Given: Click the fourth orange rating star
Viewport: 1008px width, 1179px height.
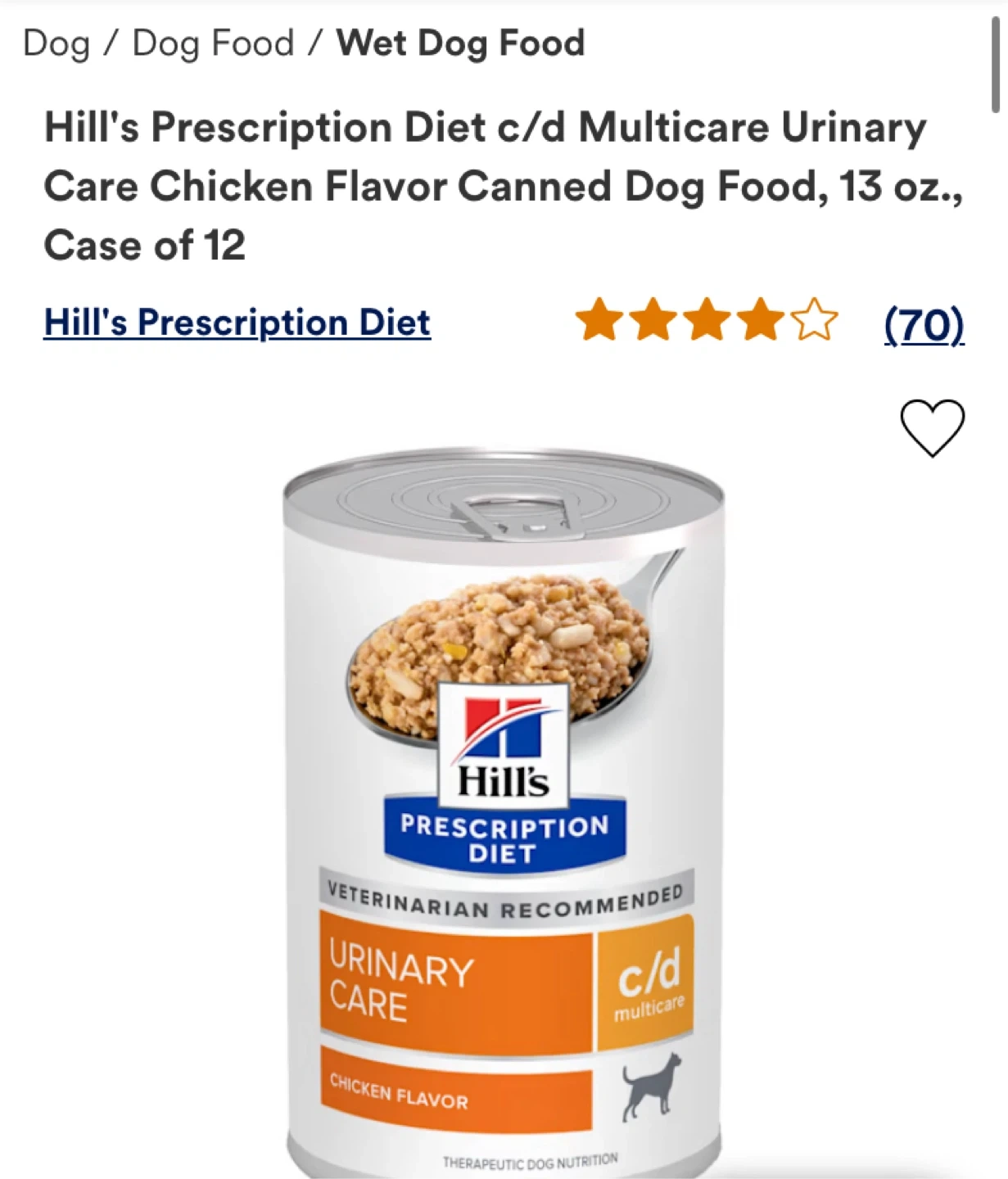Looking at the screenshot, I should tap(762, 321).
